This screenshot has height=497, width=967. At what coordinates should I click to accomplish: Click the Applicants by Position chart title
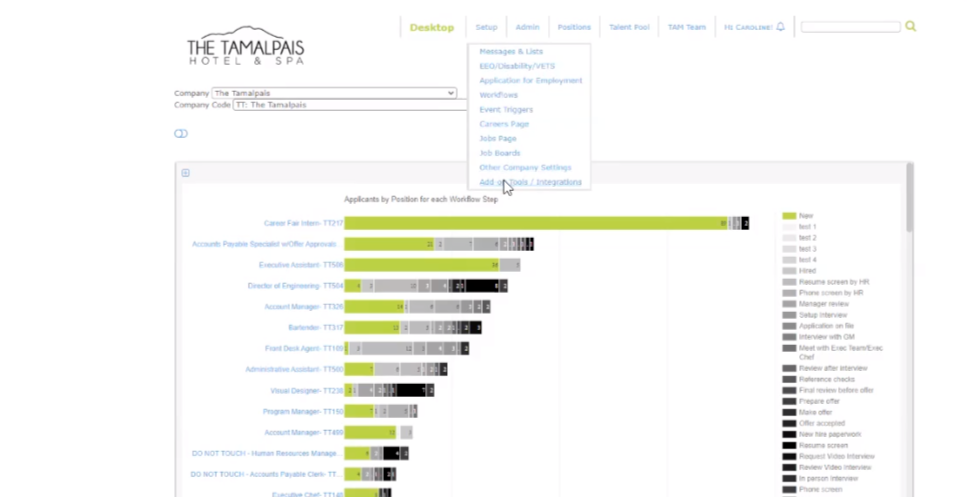[x=421, y=199]
